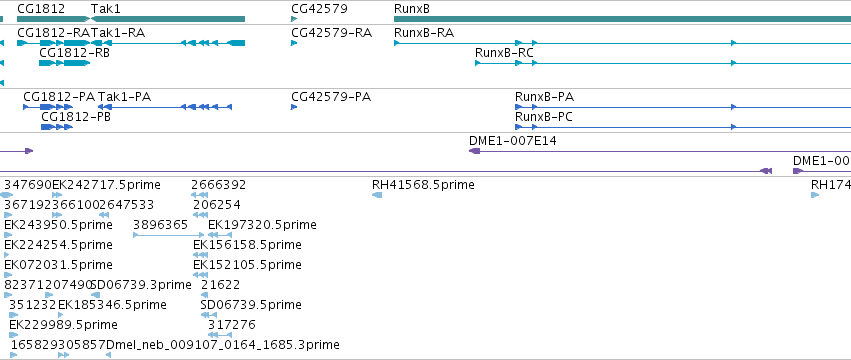Select the RunxB-RC transcript line

[663, 63]
